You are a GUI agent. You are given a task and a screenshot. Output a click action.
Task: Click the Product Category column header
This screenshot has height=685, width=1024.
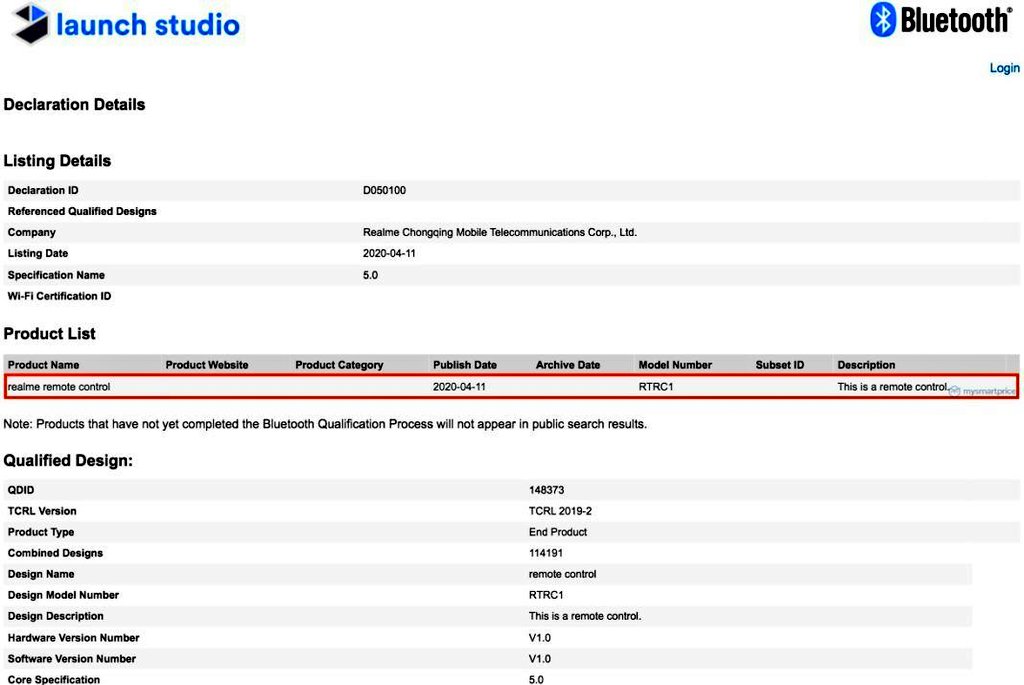(339, 365)
